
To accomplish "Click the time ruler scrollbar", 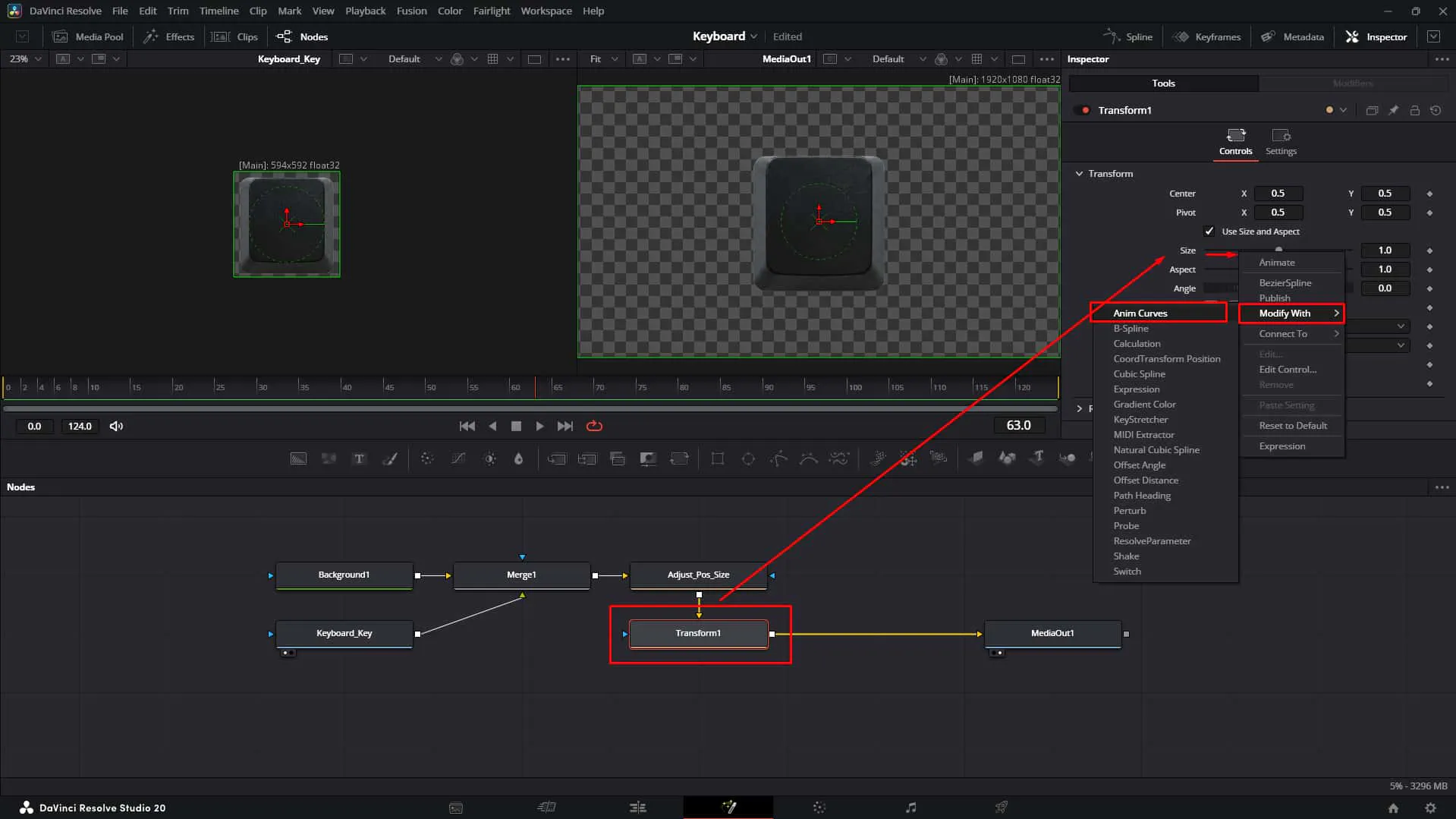I will coord(530,408).
